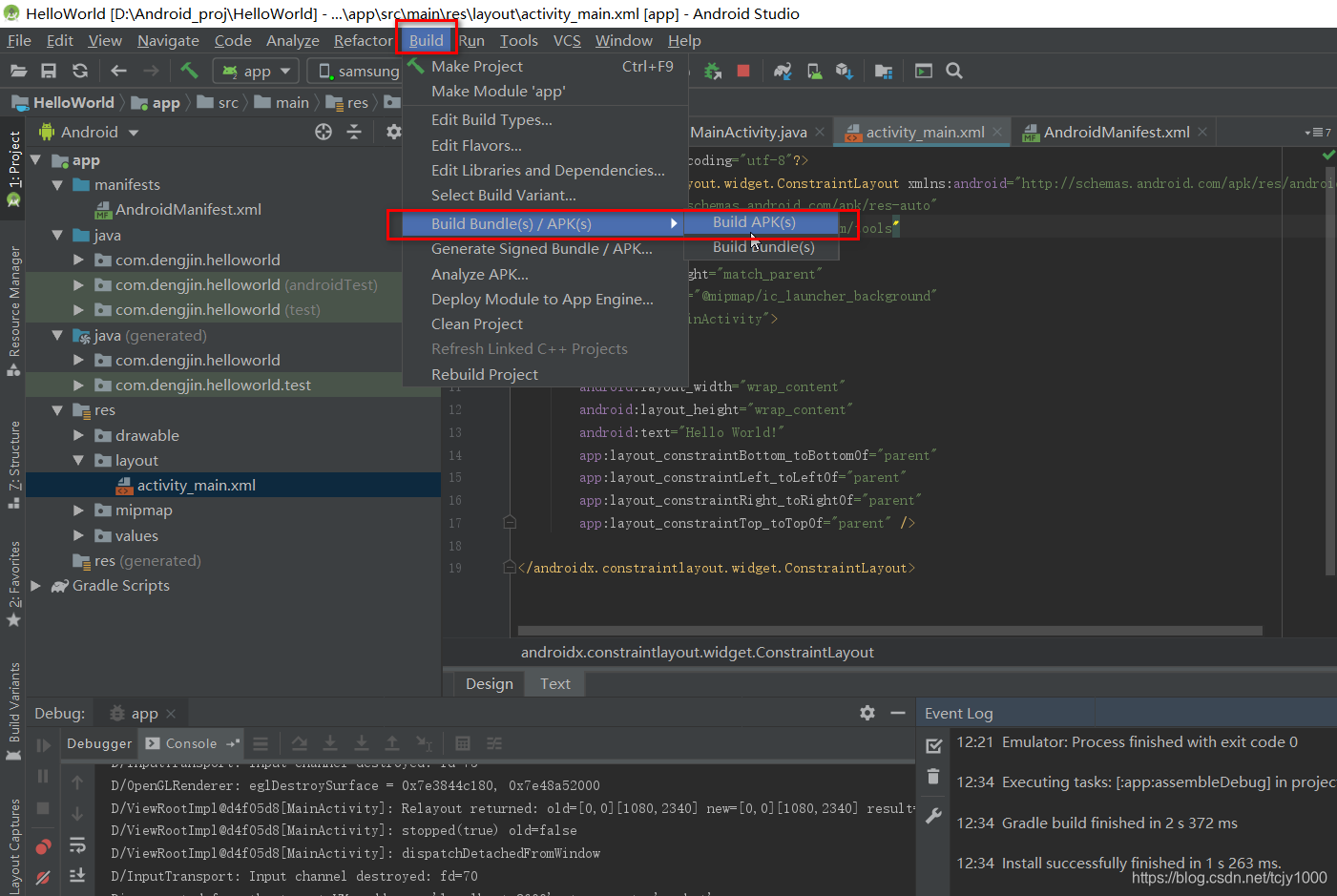This screenshot has width=1337, height=896.
Task: Toggle soft-wrap in the debug console
Action: (78, 844)
